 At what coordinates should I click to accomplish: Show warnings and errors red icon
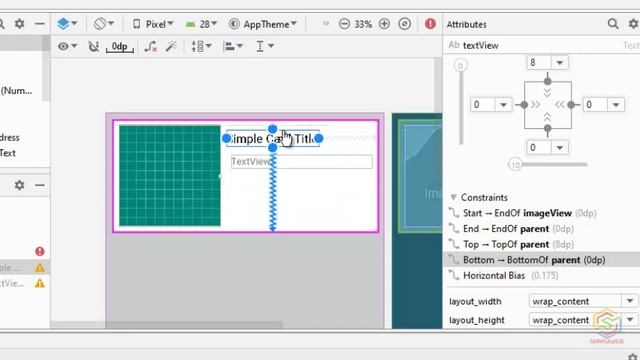[x=430, y=24]
